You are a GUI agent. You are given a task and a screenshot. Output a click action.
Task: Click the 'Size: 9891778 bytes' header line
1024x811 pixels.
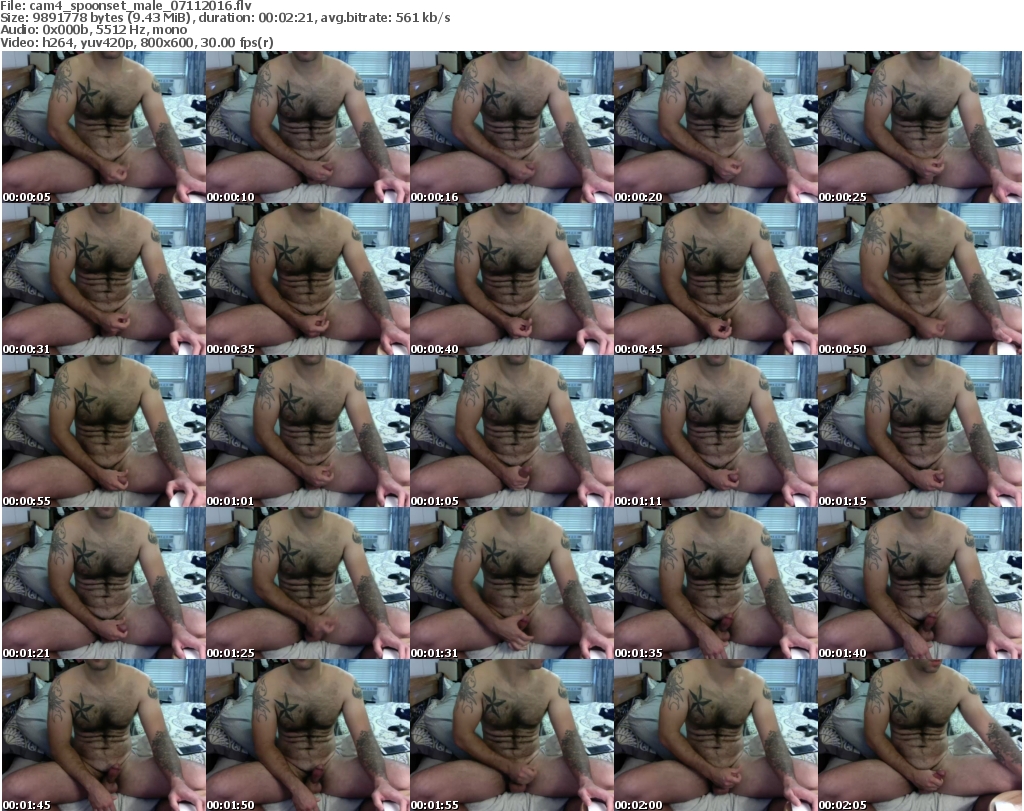[225, 18]
